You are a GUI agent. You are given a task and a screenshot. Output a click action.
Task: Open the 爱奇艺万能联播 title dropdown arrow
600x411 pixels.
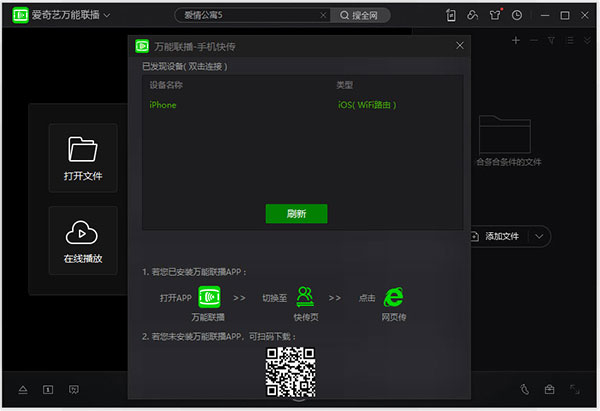[x=107, y=15]
